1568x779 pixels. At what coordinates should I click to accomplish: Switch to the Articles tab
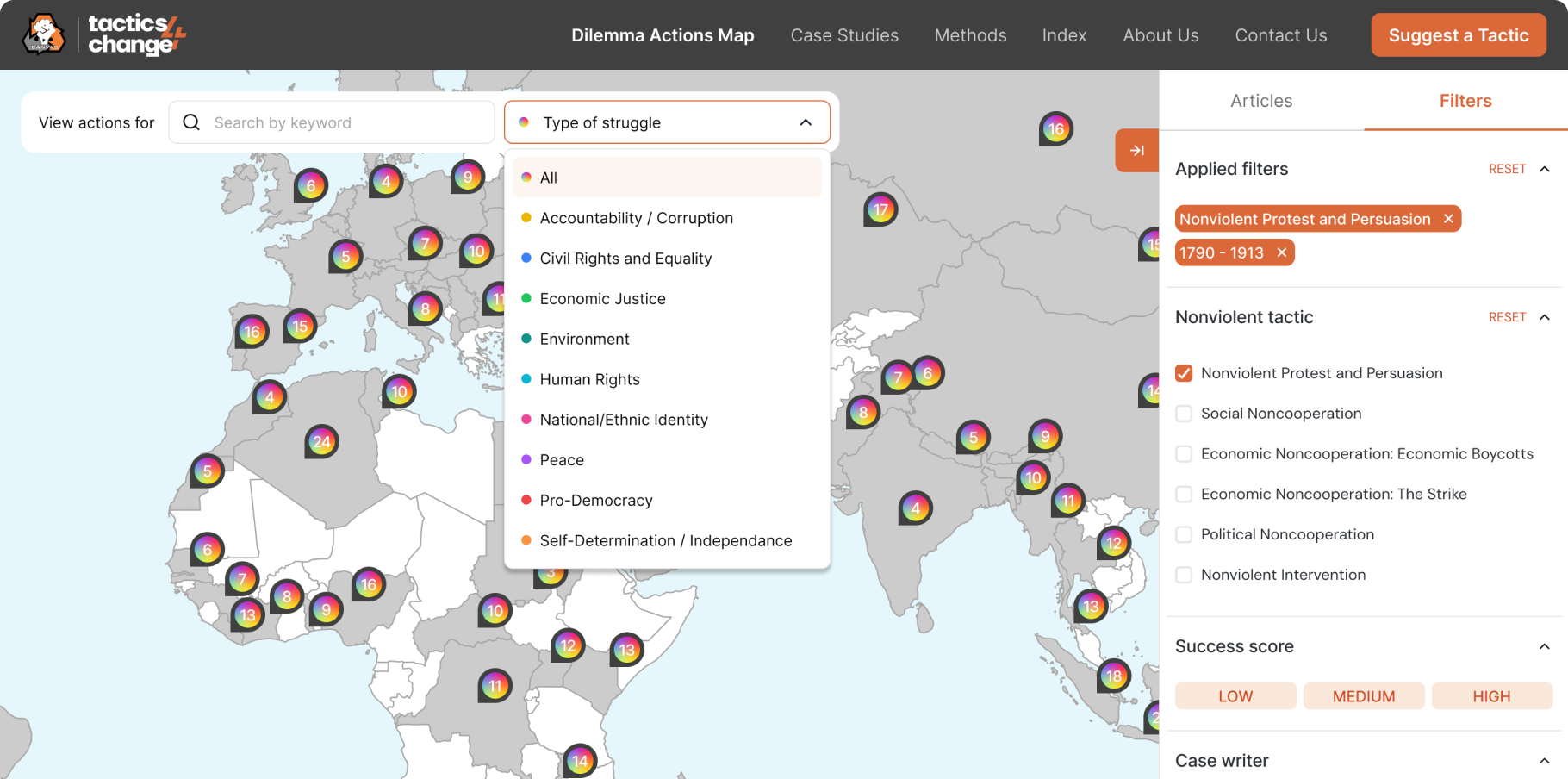[x=1261, y=101]
